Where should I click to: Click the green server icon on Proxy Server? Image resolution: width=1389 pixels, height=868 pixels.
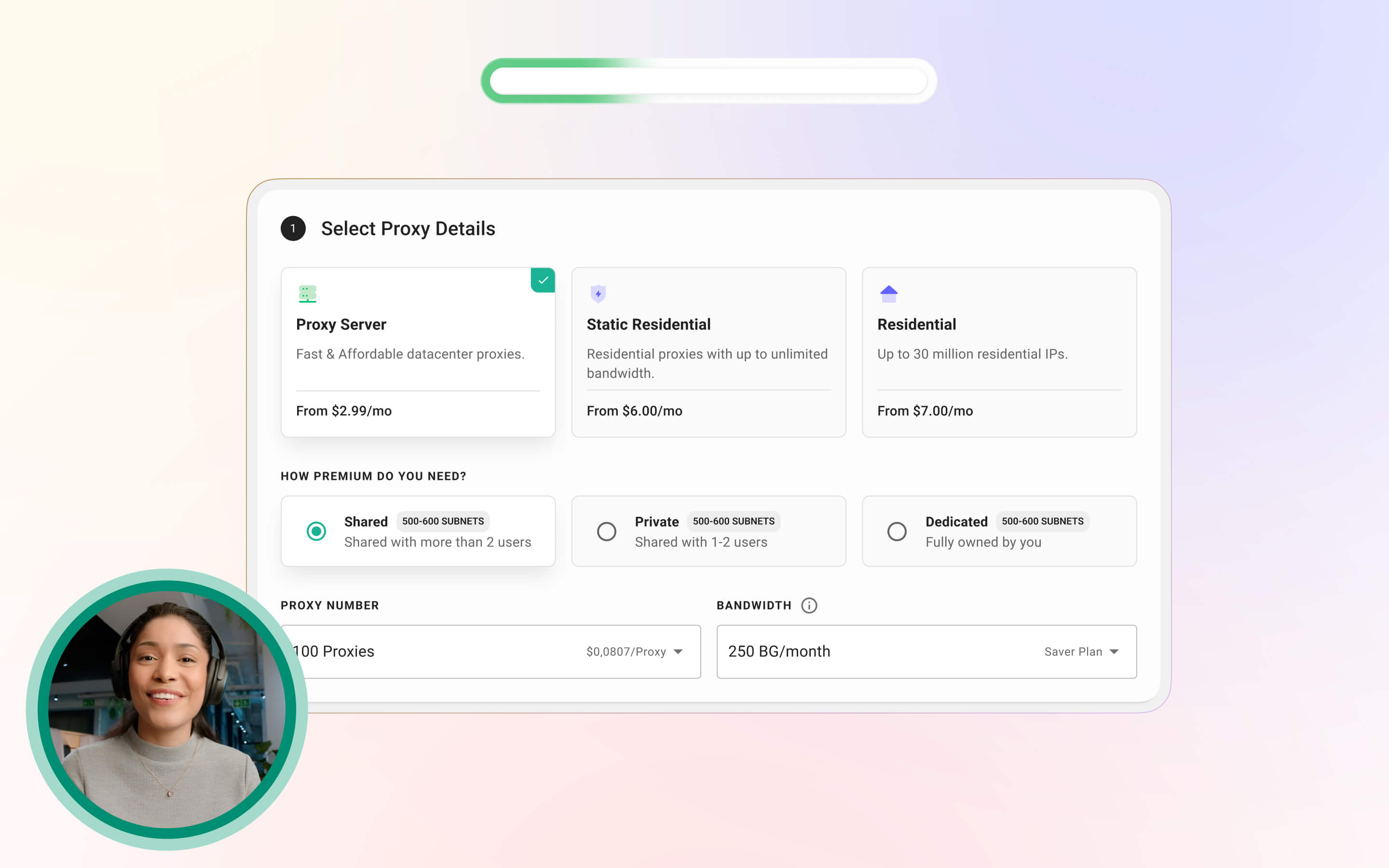point(308,294)
